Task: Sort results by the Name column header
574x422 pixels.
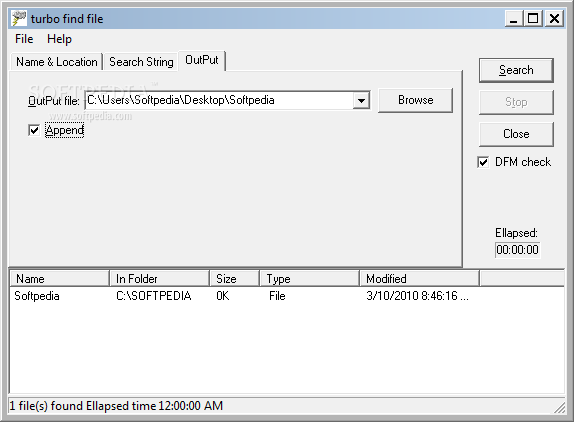Action: 59,279
